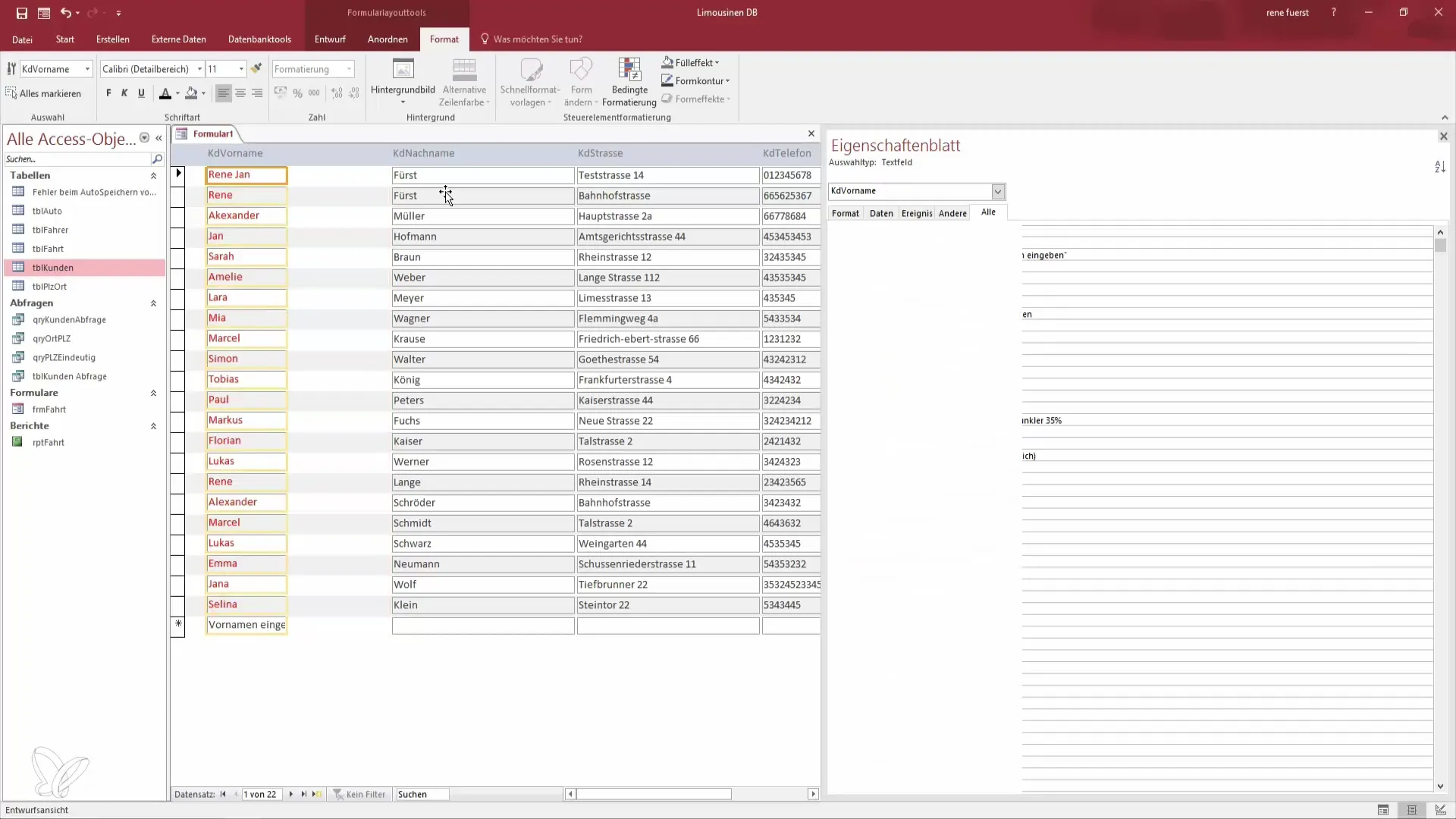1456x819 pixels.
Task: Click the font color A icon
Action: (x=165, y=93)
